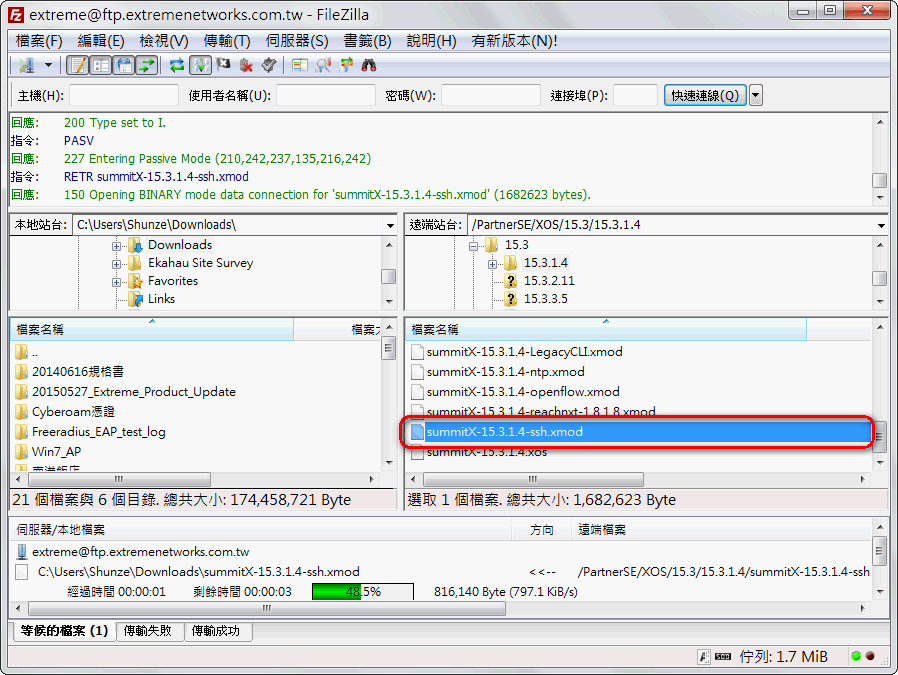This screenshot has width=898, height=675.
Task: Select the Links folder in local tree
Action: (x=162, y=298)
